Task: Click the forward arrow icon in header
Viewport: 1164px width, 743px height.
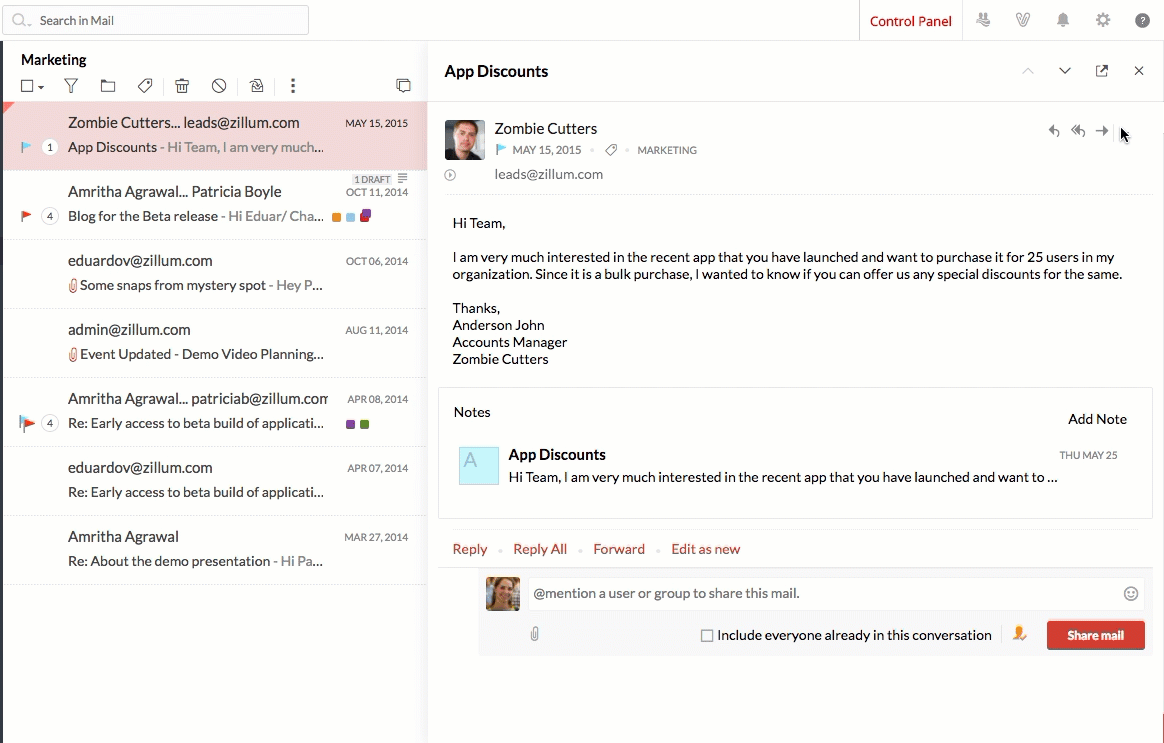Action: [x=1102, y=131]
